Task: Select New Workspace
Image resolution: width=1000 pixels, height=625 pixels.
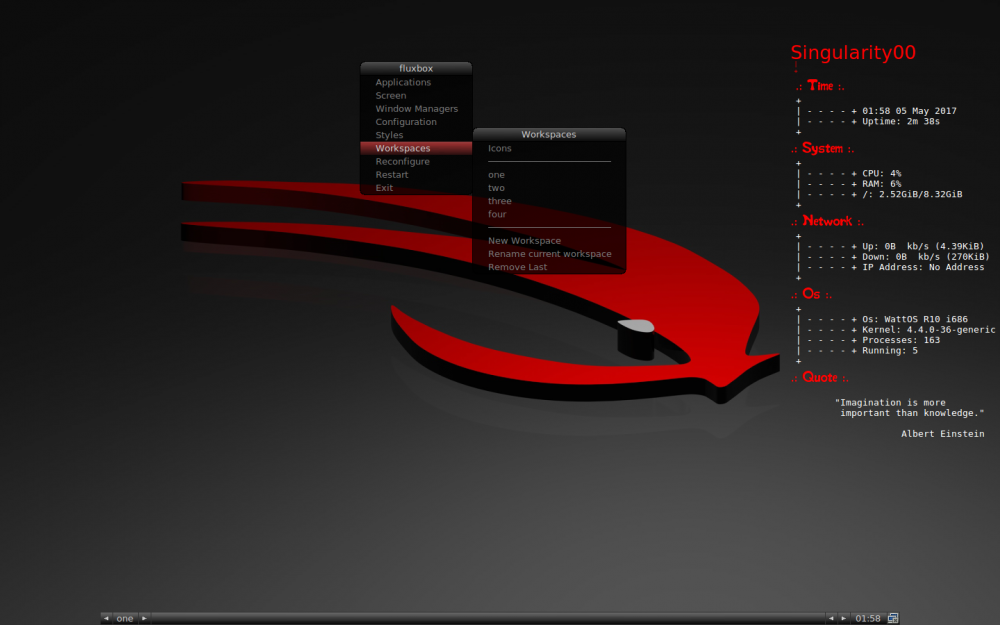Action: coord(549,240)
